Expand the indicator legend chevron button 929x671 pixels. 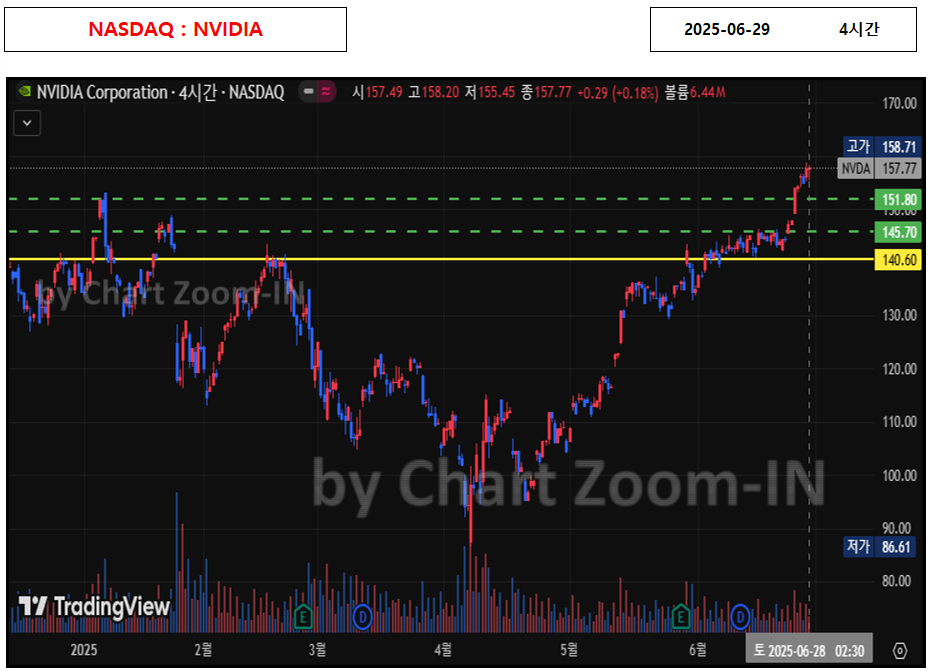[27, 123]
